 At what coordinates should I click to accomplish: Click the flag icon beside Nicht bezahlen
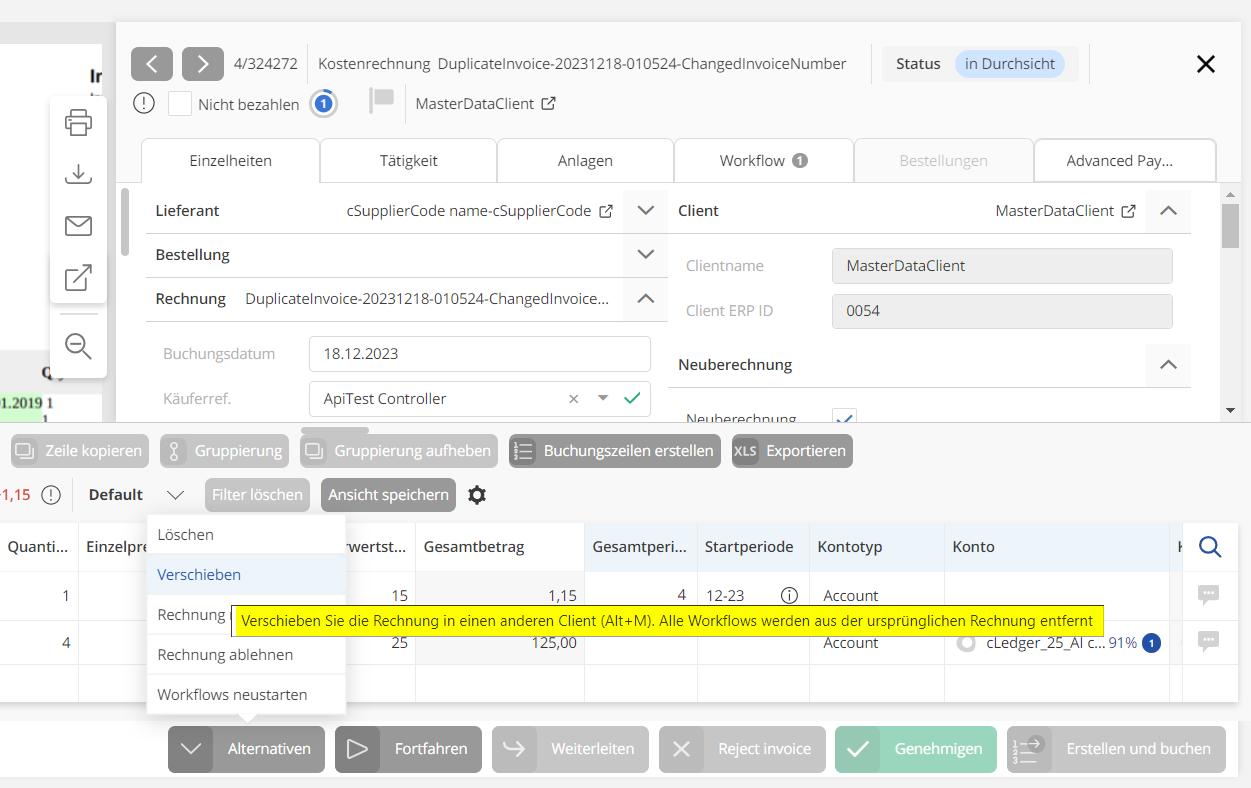coord(382,101)
